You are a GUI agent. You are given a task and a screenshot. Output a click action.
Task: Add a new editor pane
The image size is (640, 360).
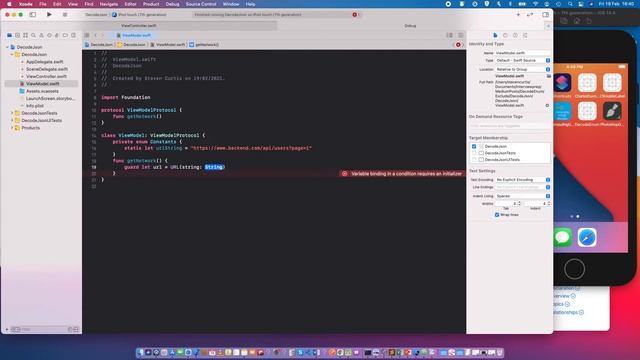point(461,36)
